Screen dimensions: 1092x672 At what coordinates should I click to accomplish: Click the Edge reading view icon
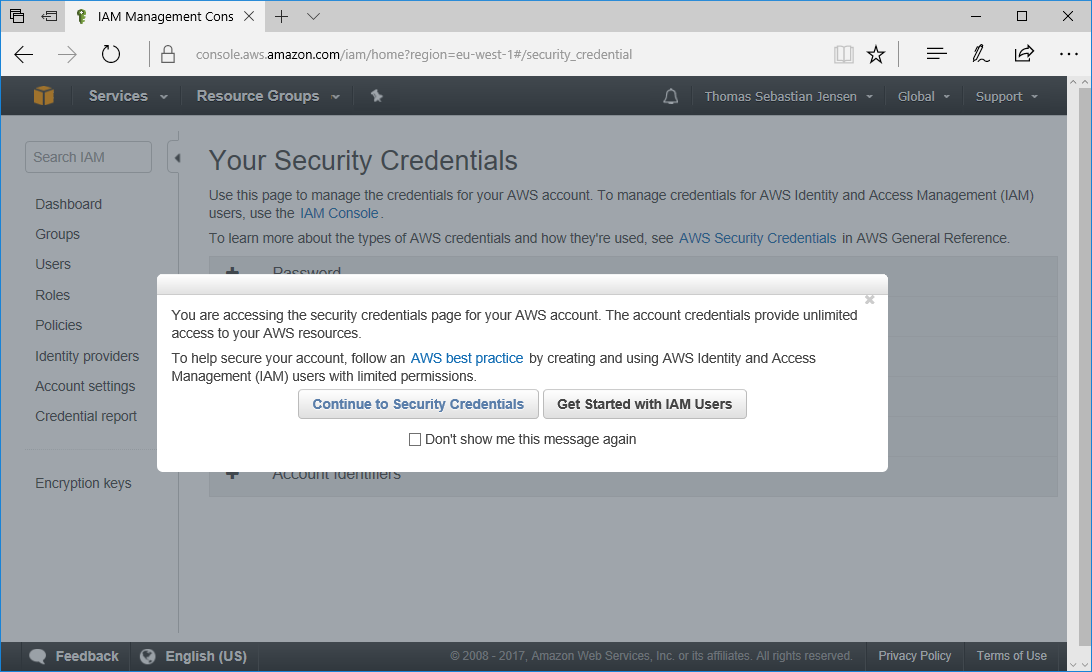pos(844,54)
